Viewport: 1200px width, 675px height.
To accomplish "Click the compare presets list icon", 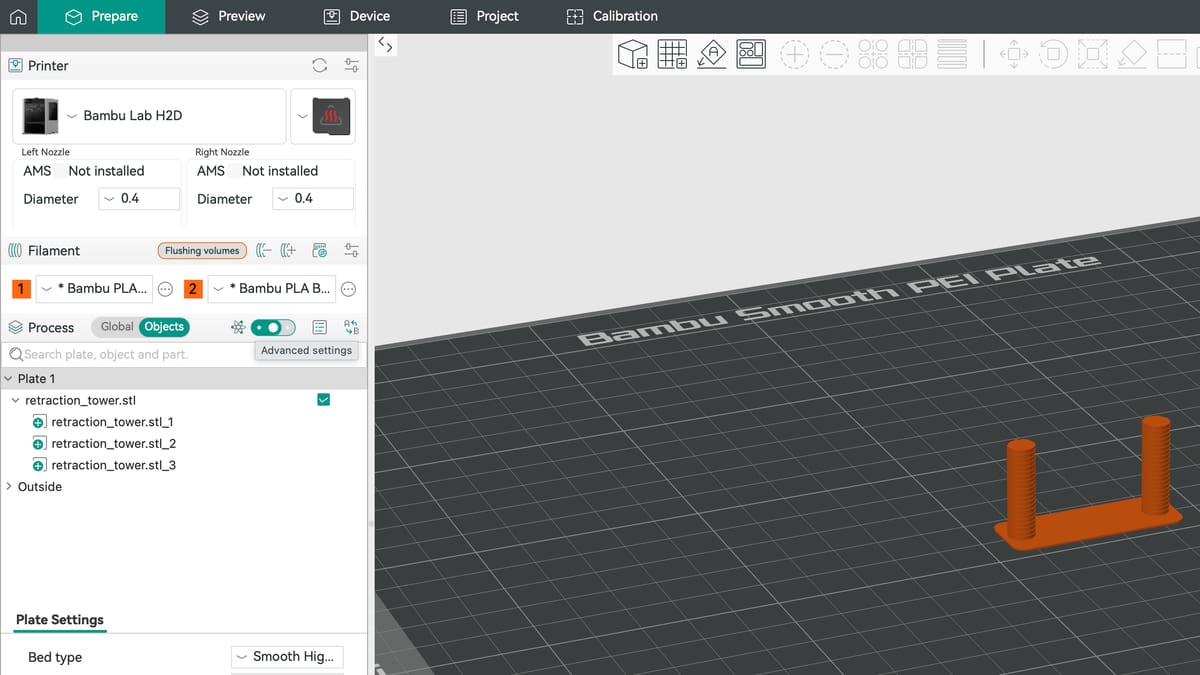I will click(x=319, y=327).
